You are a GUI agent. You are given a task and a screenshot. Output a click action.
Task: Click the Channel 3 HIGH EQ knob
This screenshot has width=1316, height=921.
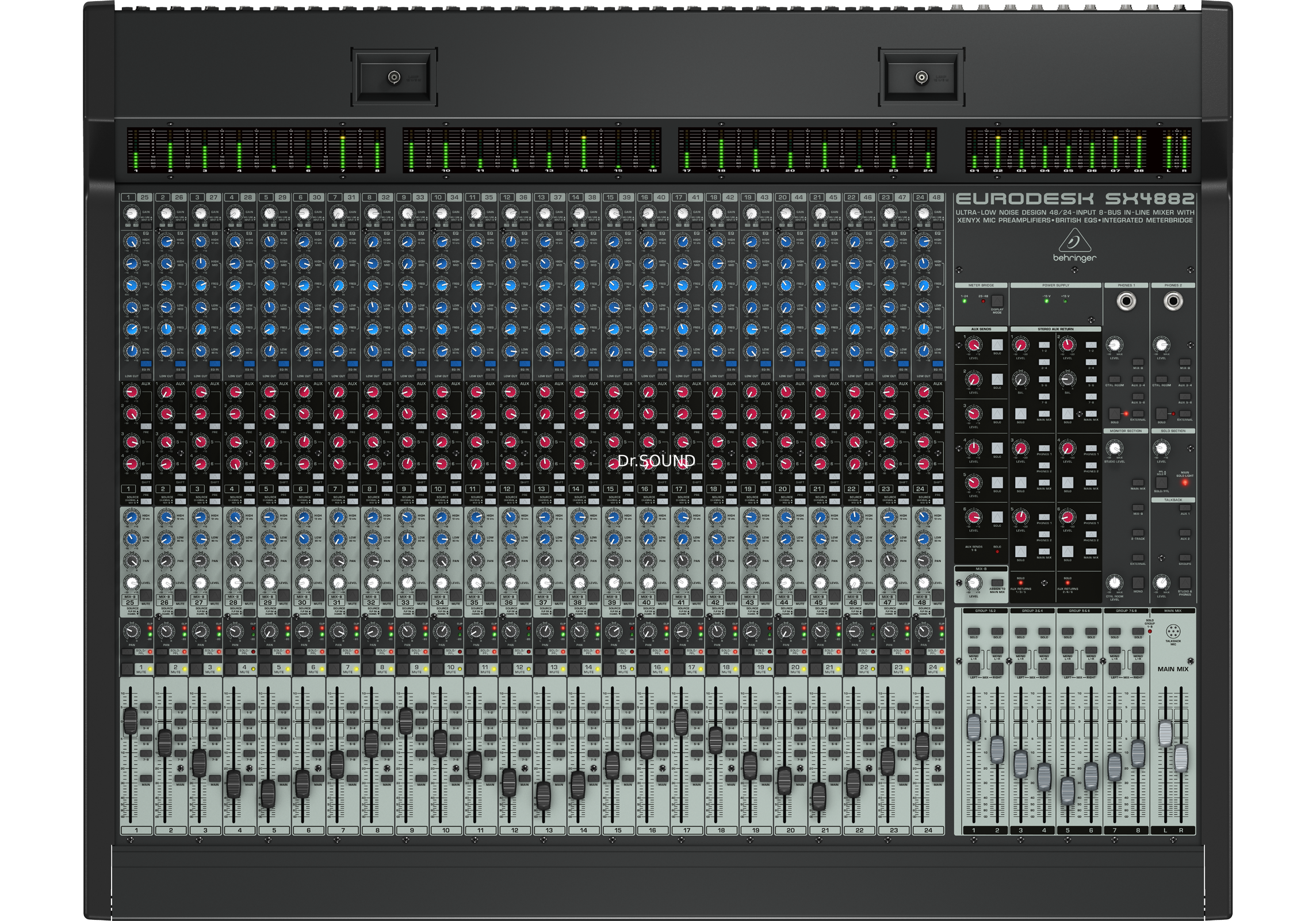pos(201,241)
